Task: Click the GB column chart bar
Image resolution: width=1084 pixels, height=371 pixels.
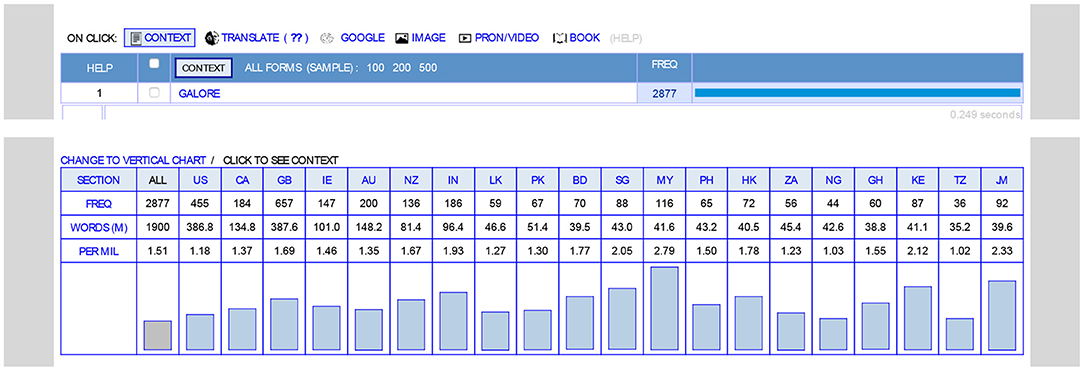Action: click(x=284, y=324)
